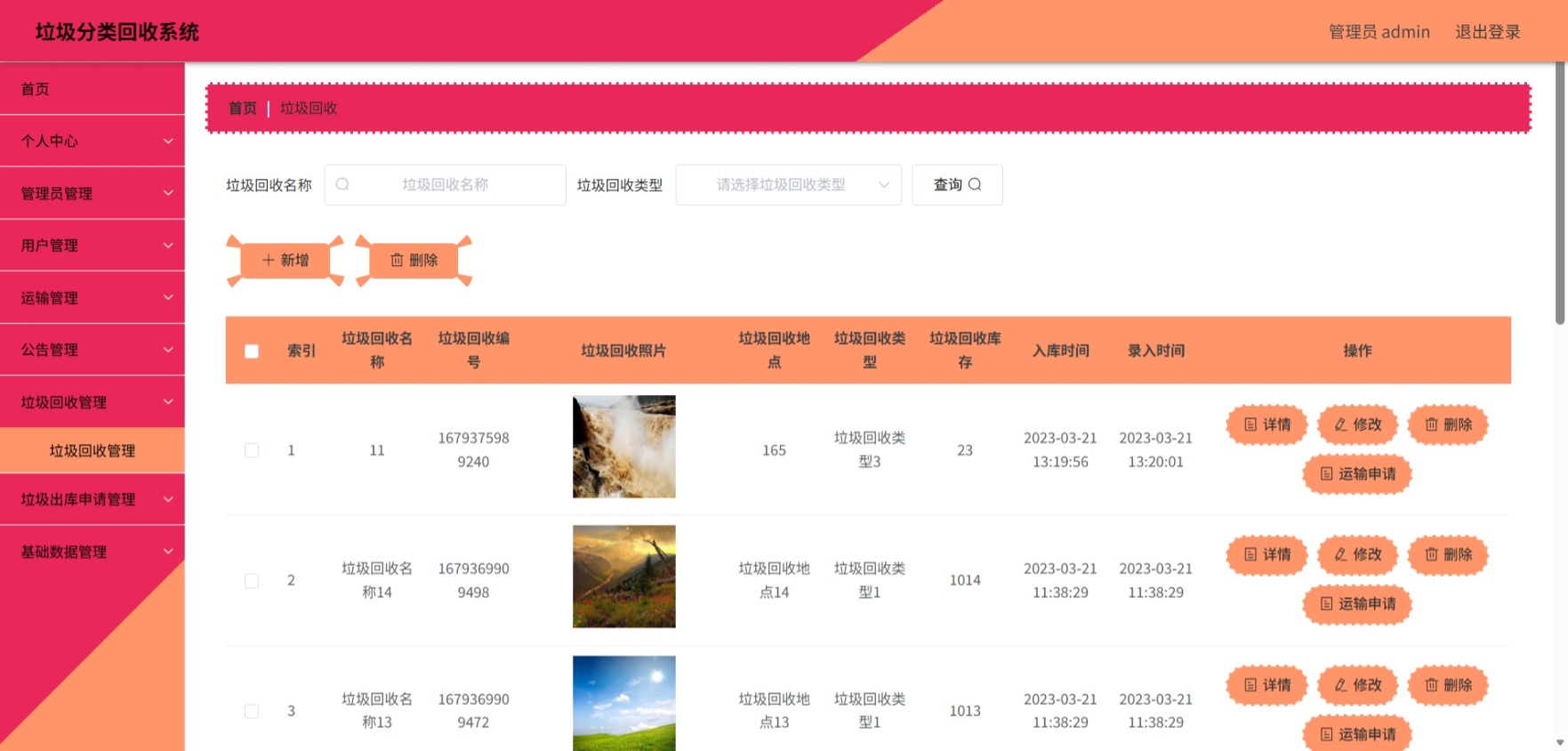Open 详情 for row 垃圾回收名称13
Screen dimensions: 1568x751
click(x=1266, y=685)
